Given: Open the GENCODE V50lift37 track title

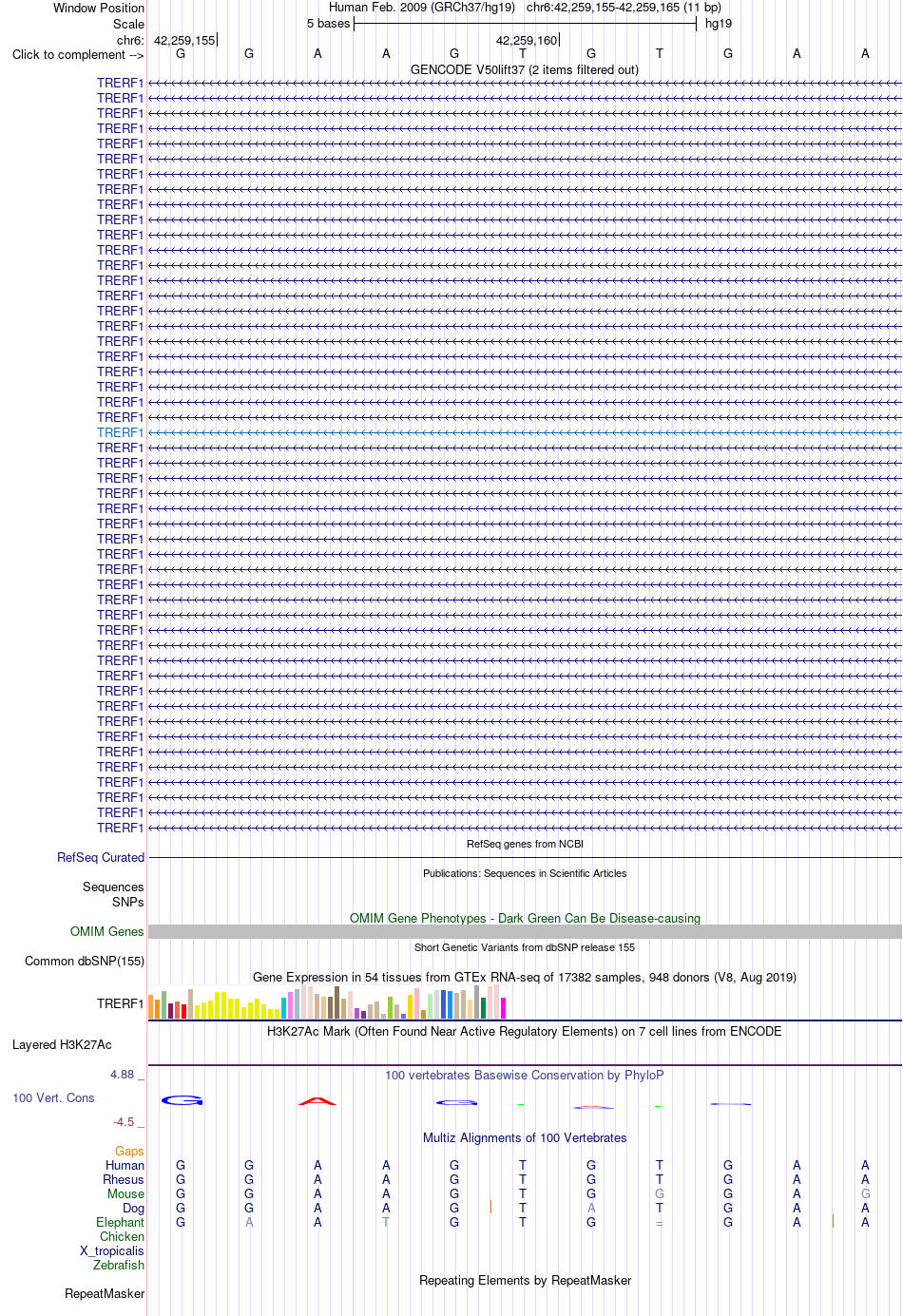Looking at the screenshot, I should click(x=525, y=69).
